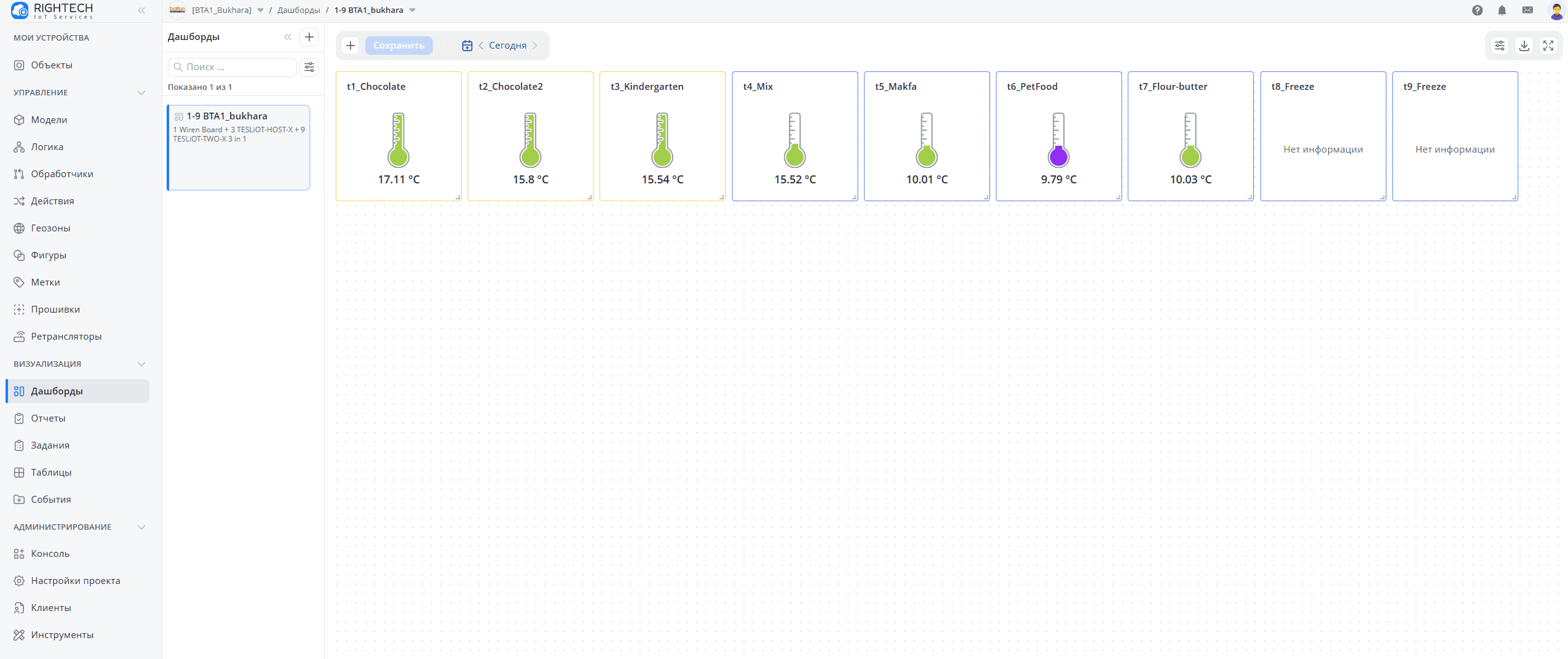Expand the BTA1_Bukhara project dropdown
Screen dimensions: 1568x659
coord(260,10)
